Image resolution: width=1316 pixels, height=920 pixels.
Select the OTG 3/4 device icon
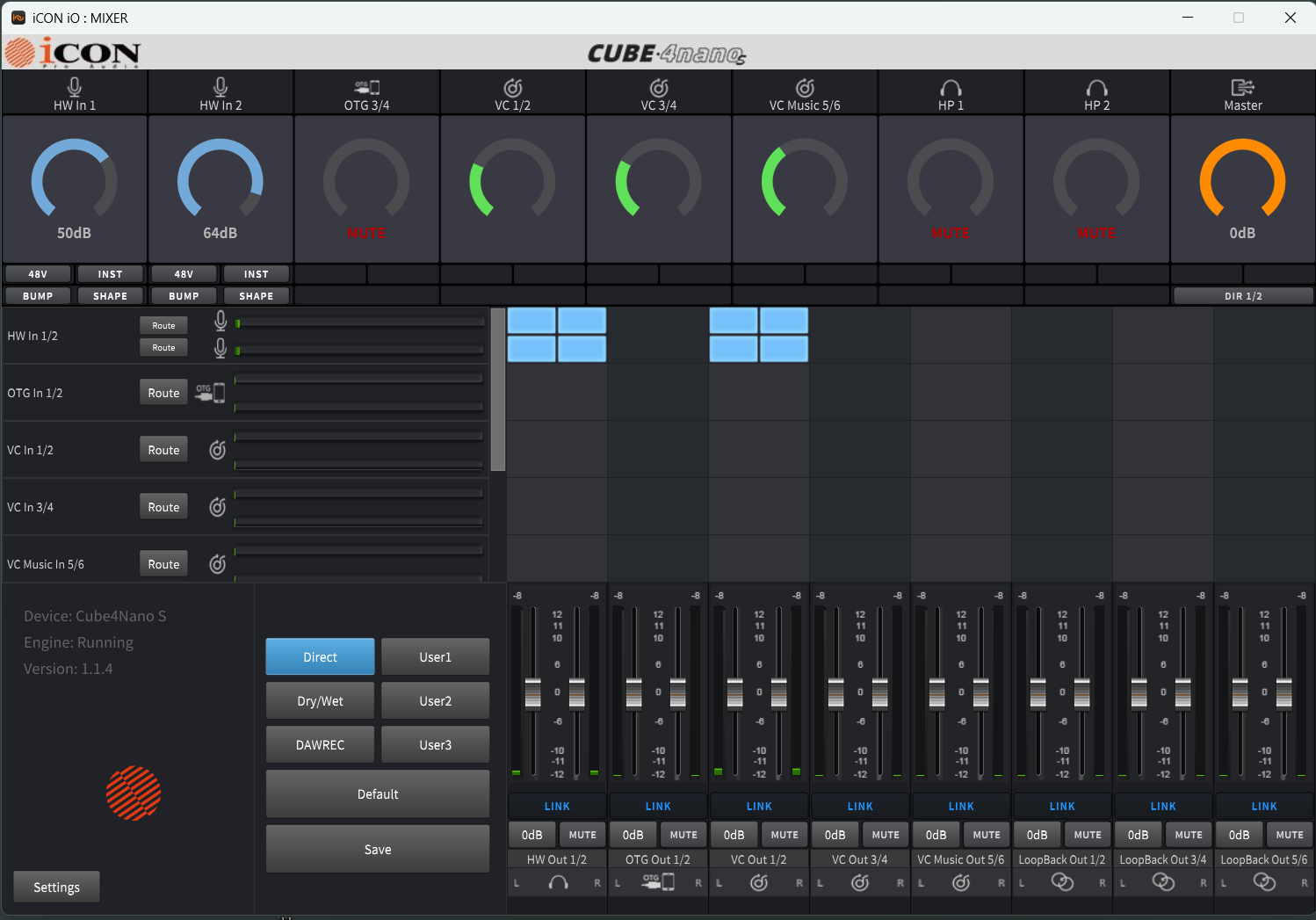tap(367, 87)
